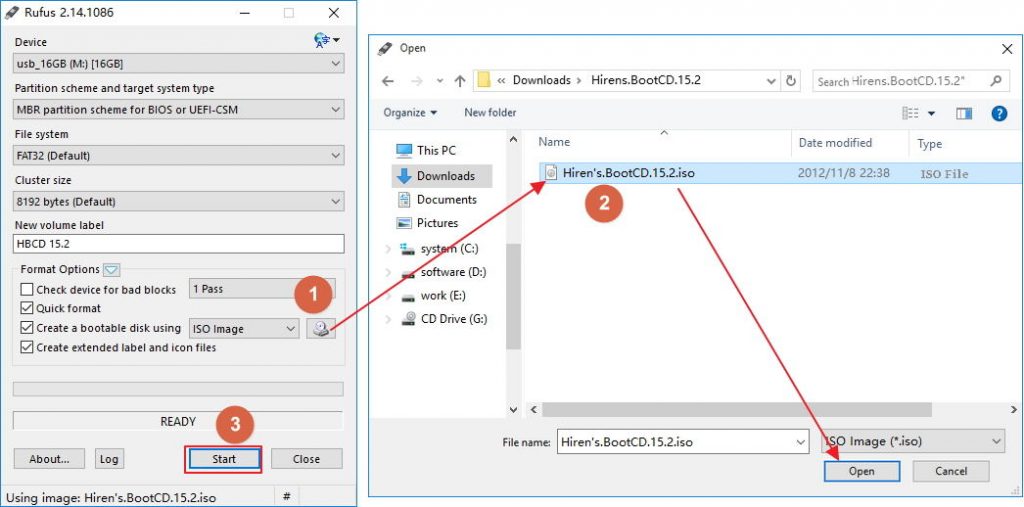The width and height of the screenshot is (1024, 507).
Task: Click Downloads in the address breadcrumb
Action: pyautogui.click(x=541, y=80)
